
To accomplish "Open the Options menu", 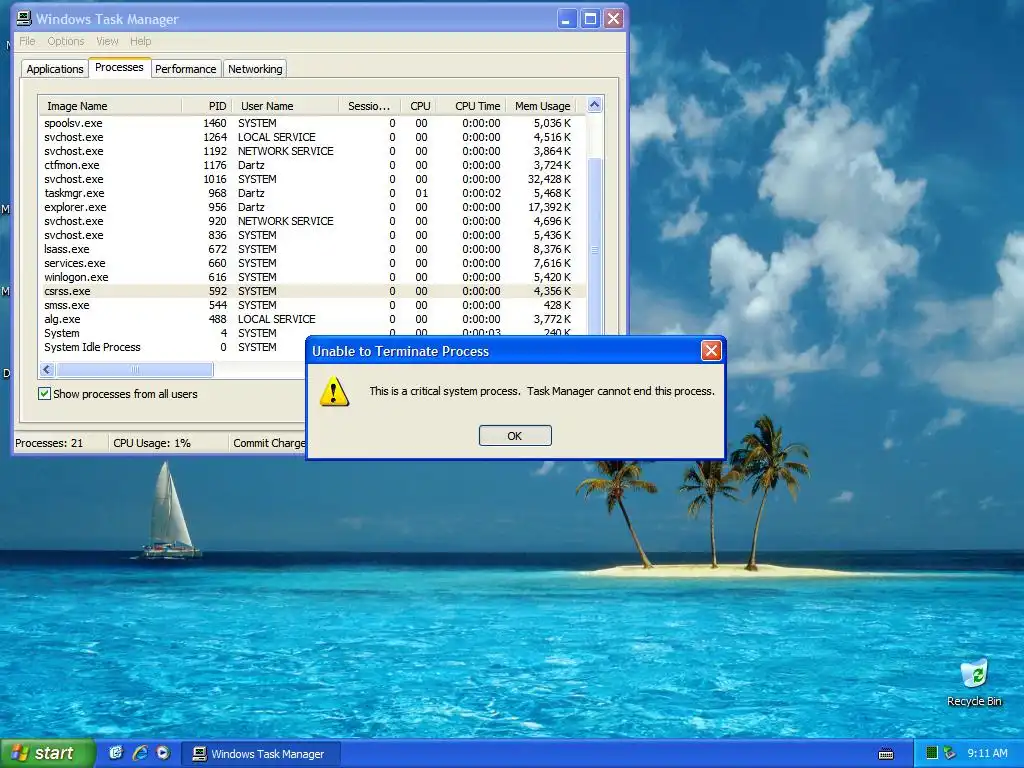I will point(65,41).
